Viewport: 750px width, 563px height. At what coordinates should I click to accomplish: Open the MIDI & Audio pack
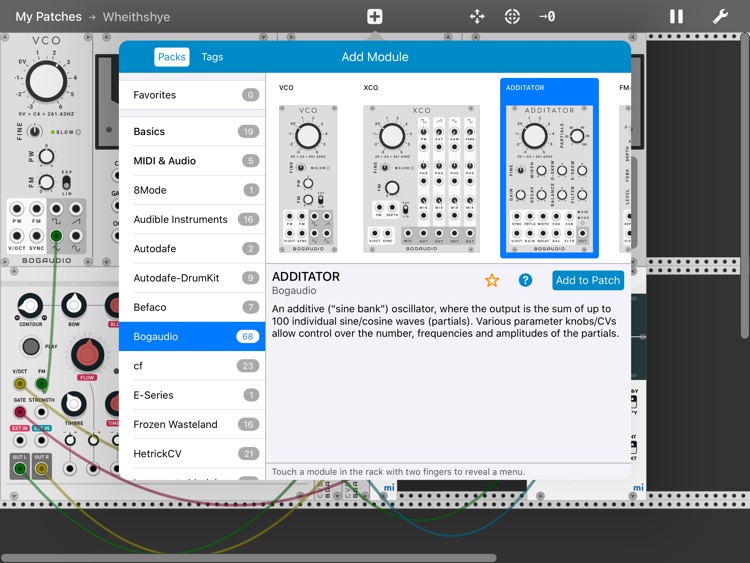pos(192,161)
